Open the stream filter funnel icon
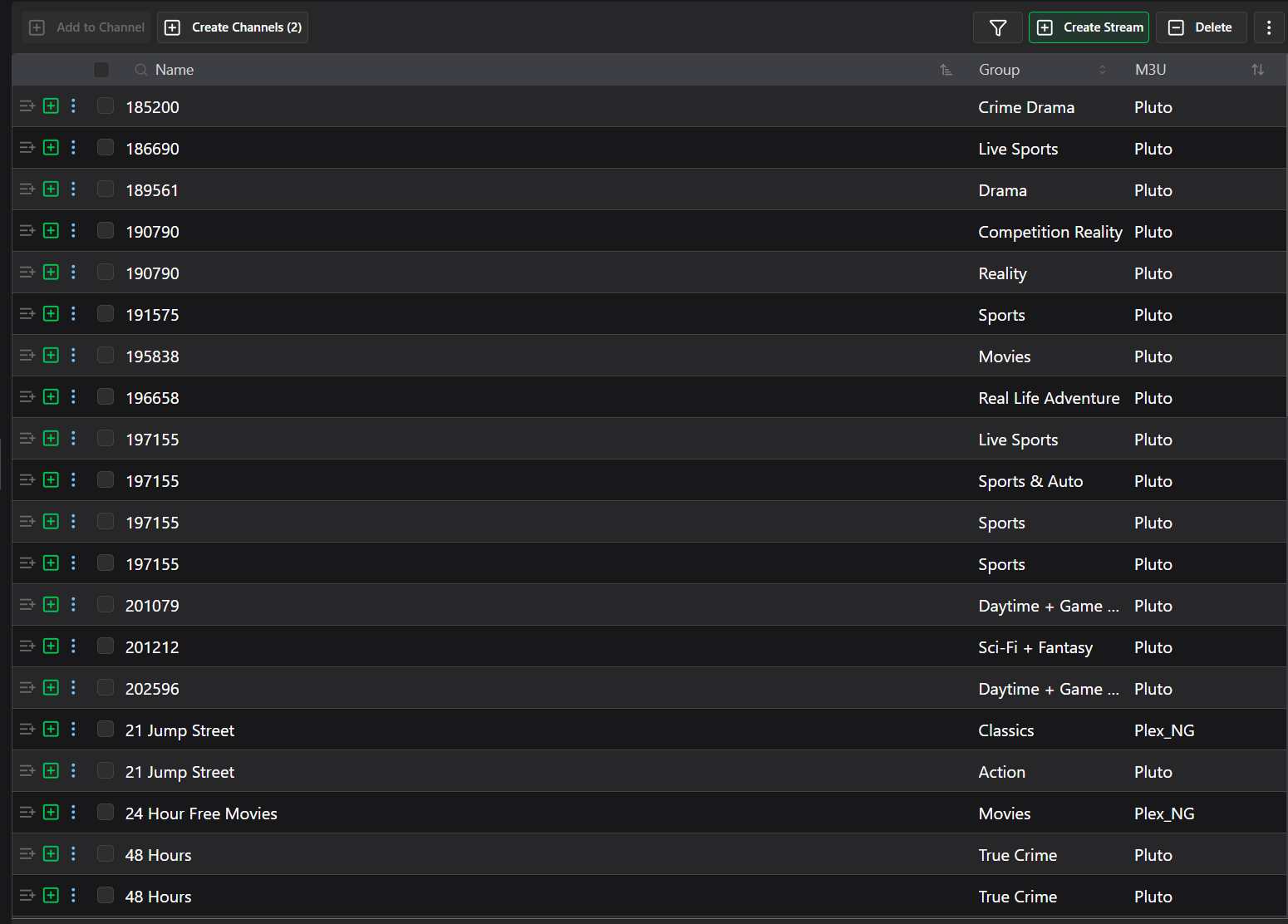This screenshot has height=924, width=1288. coord(998,27)
